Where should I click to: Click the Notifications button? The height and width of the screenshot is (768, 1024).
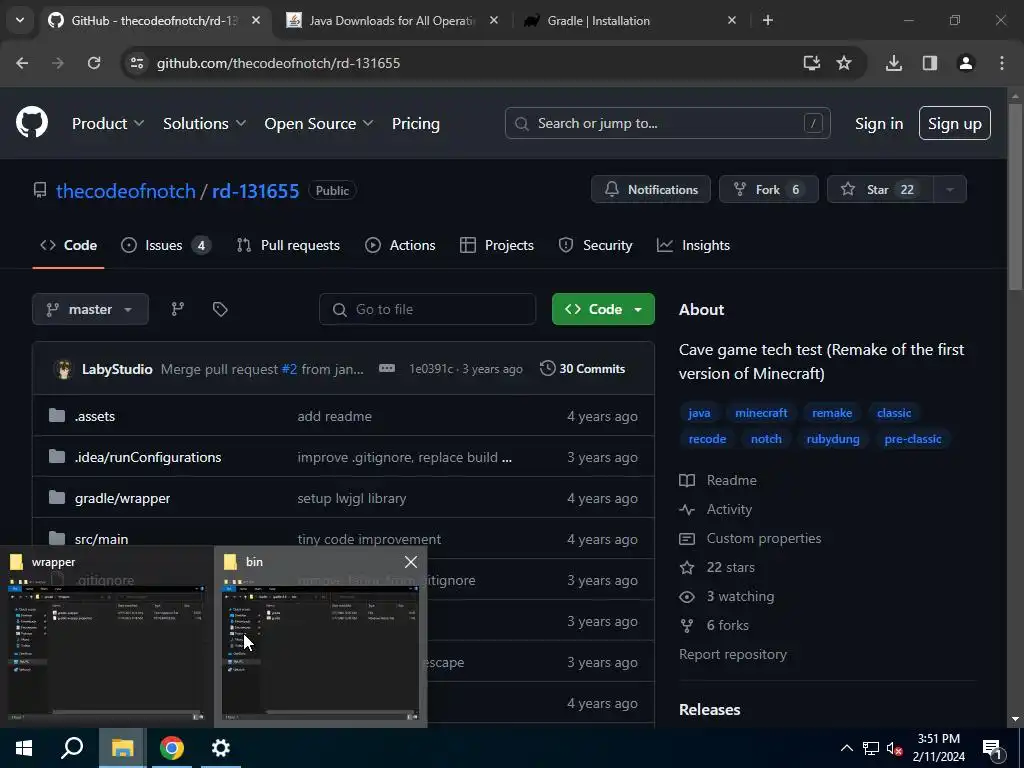coord(650,189)
